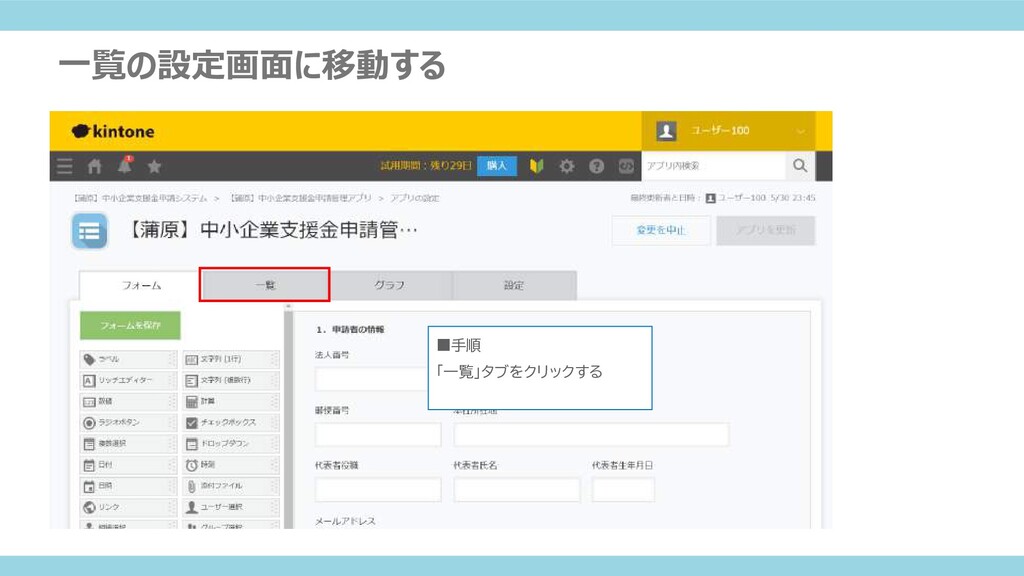Select the リンク field in the palette
This screenshot has width=1024, height=576.
tap(128, 507)
